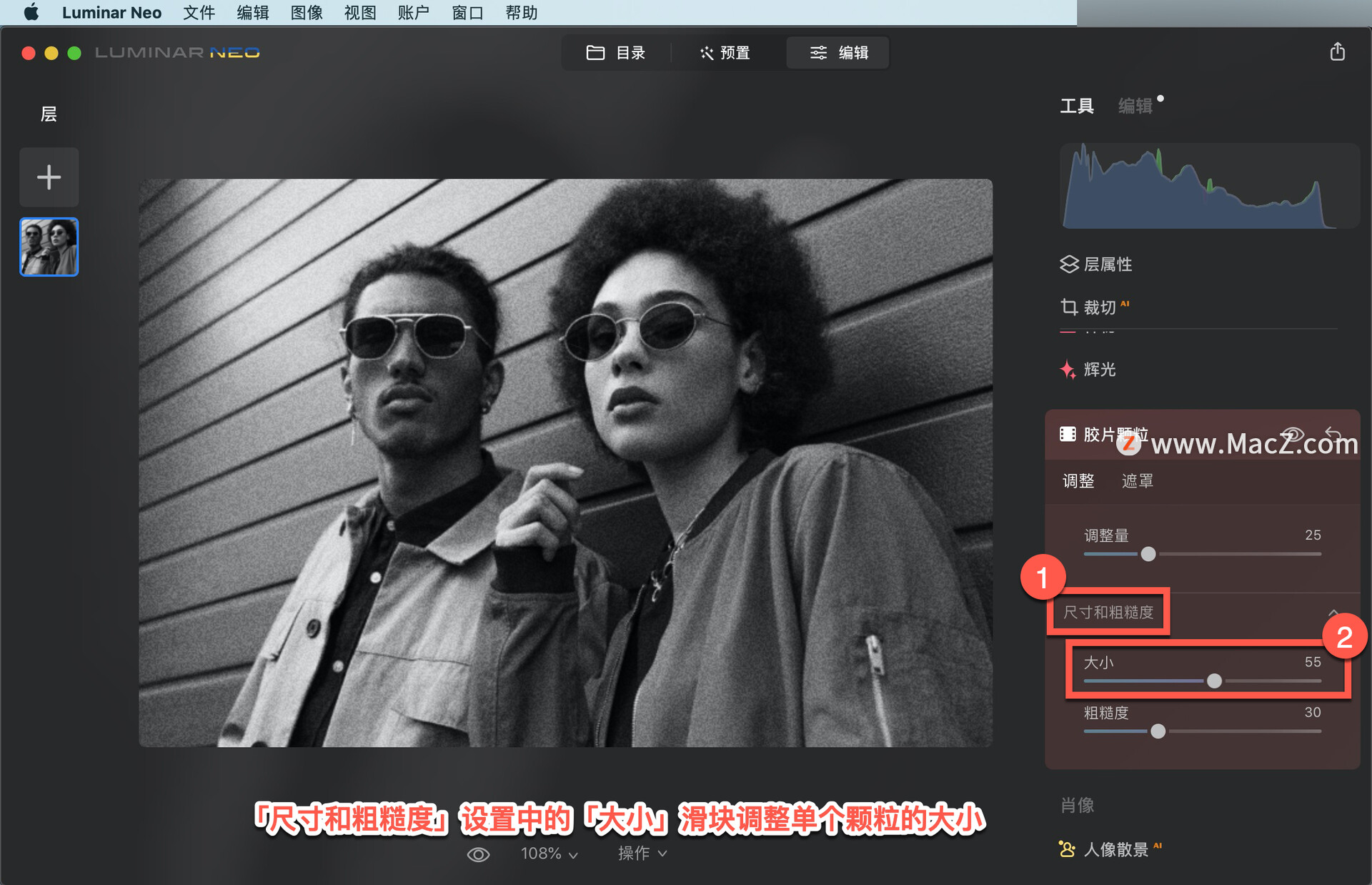Click the share export icon
The image size is (1372, 885).
[x=1337, y=52]
